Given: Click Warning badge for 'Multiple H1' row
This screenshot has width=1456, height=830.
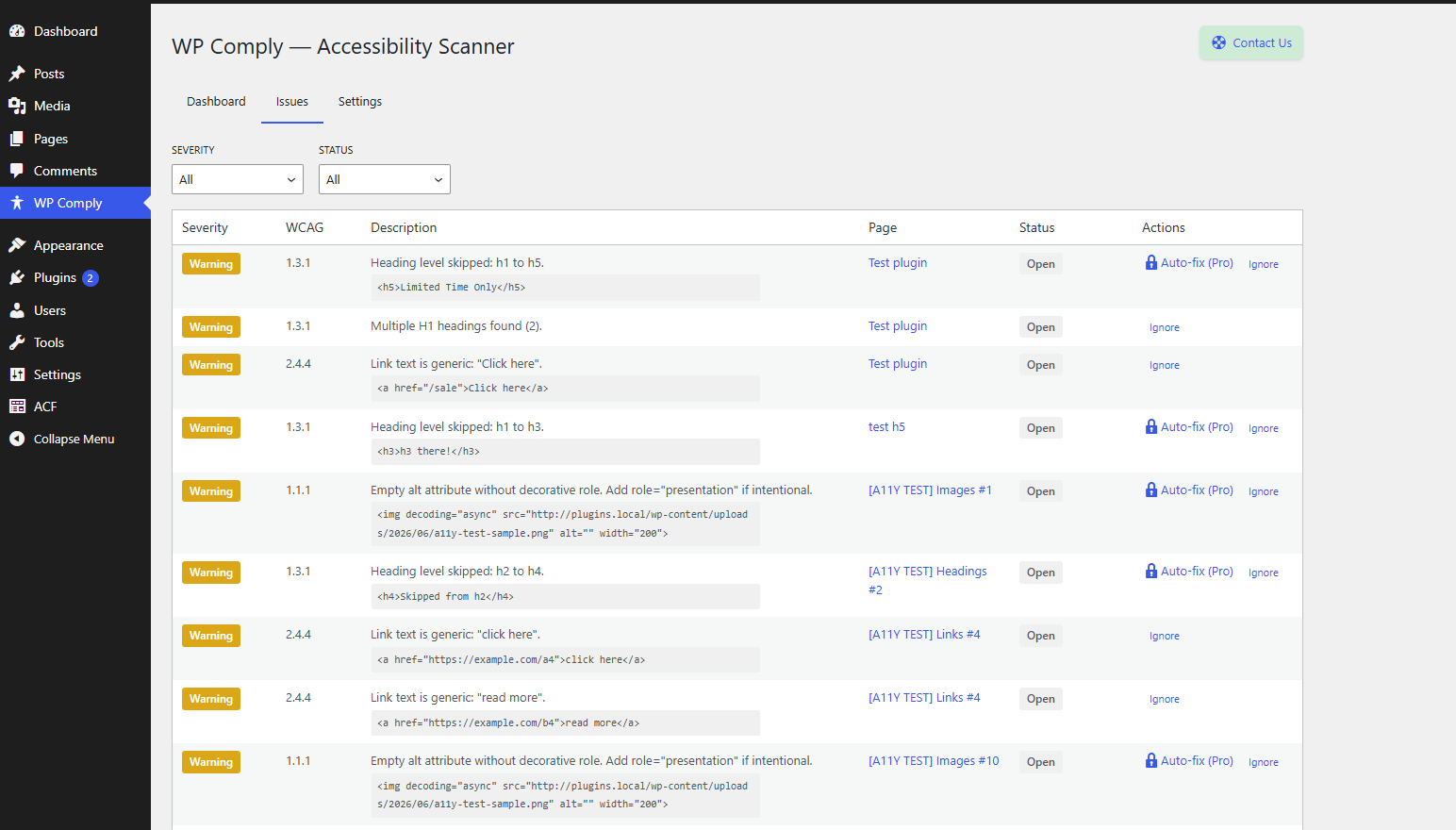Looking at the screenshot, I should (x=211, y=327).
